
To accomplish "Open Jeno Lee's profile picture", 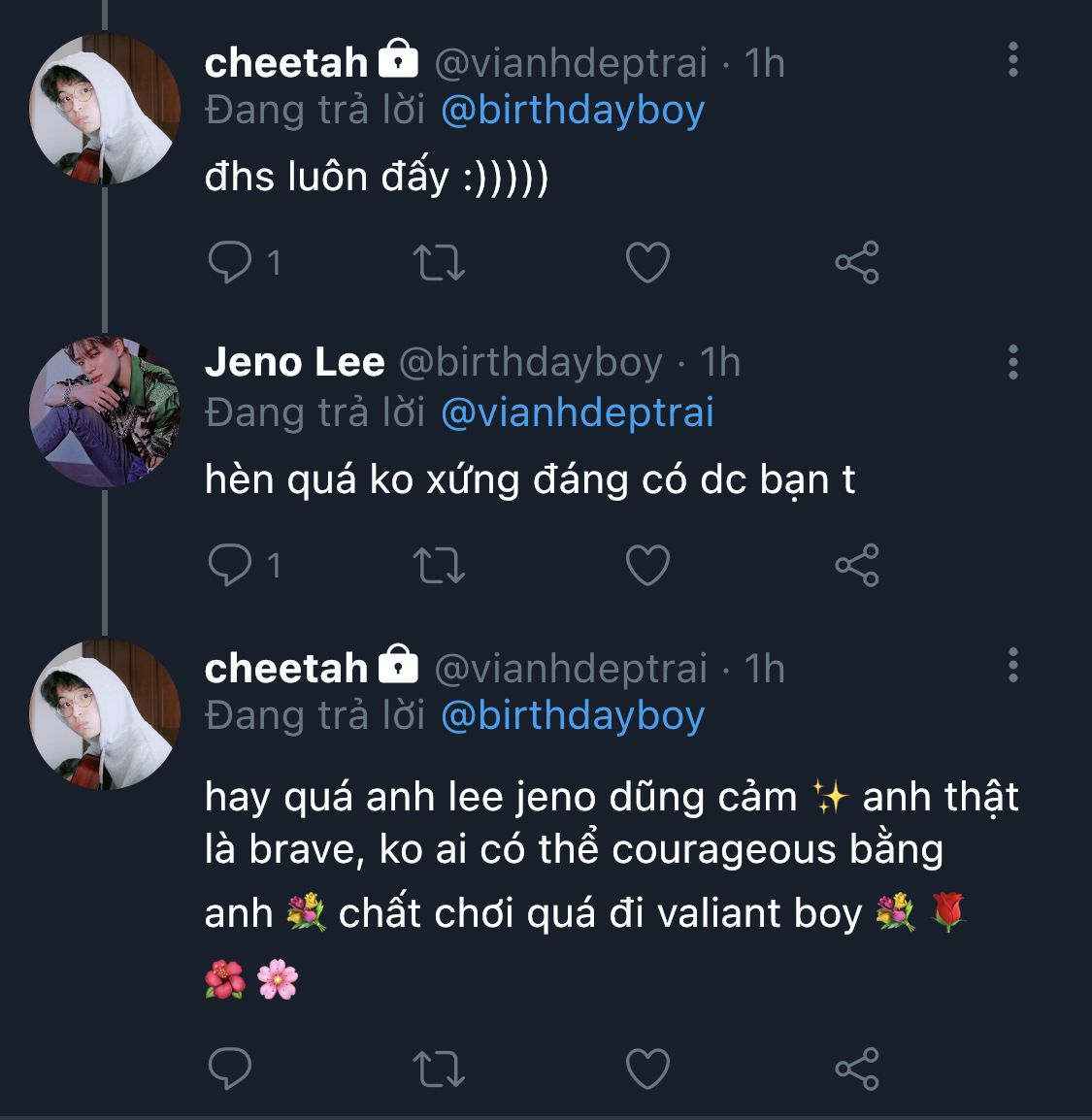I will pos(105,412).
